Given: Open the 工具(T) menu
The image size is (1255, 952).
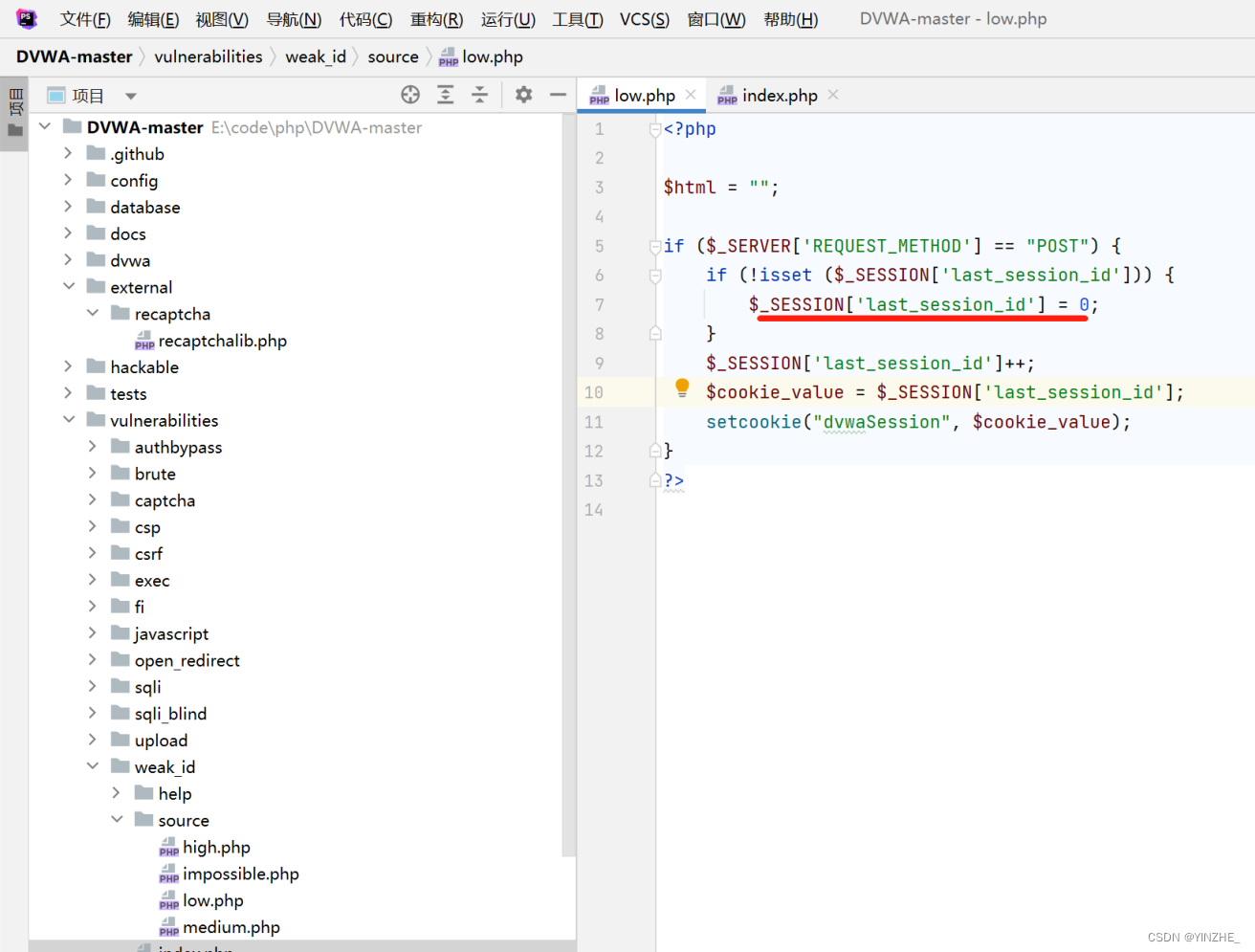Looking at the screenshot, I should coord(578,19).
